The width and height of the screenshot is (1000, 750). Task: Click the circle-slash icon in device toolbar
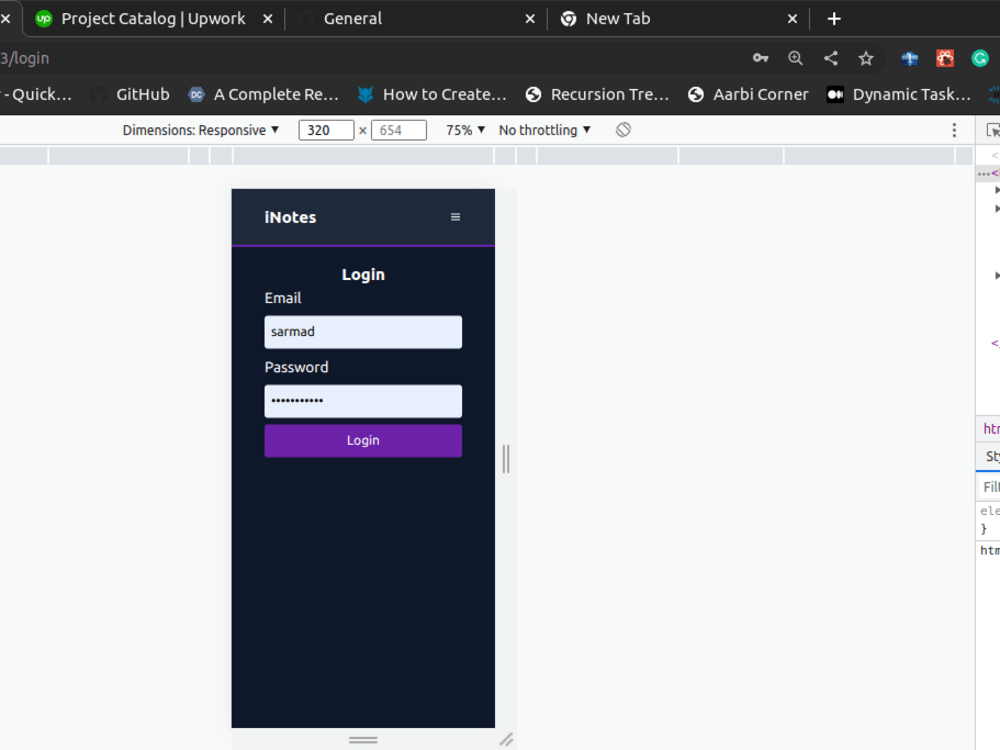[622, 130]
